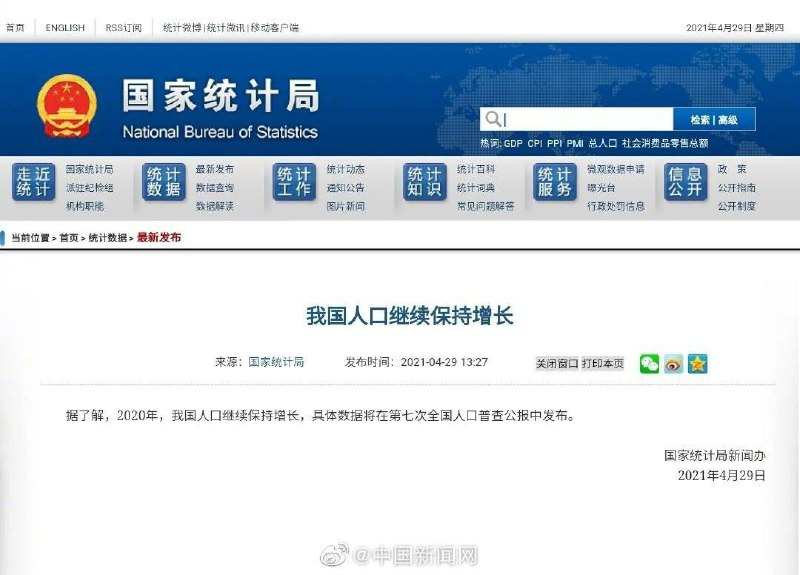
Task: Open the 微观数据申请 link
Action: click(x=616, y=169)
